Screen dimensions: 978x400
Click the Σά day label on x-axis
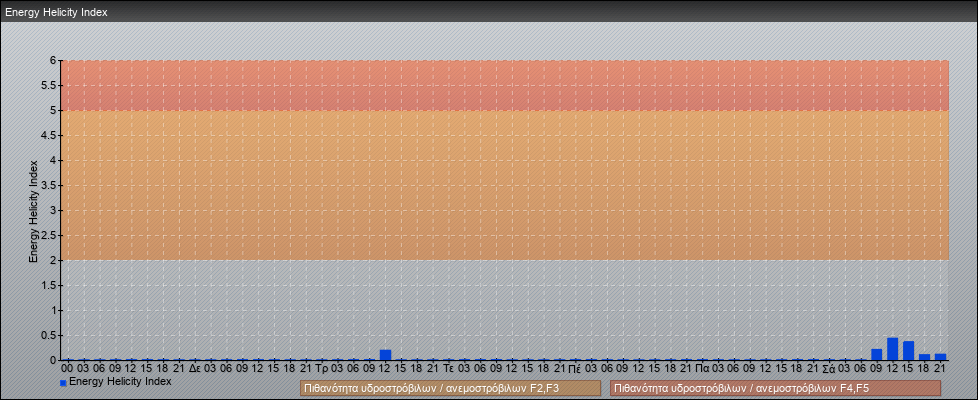829,368
